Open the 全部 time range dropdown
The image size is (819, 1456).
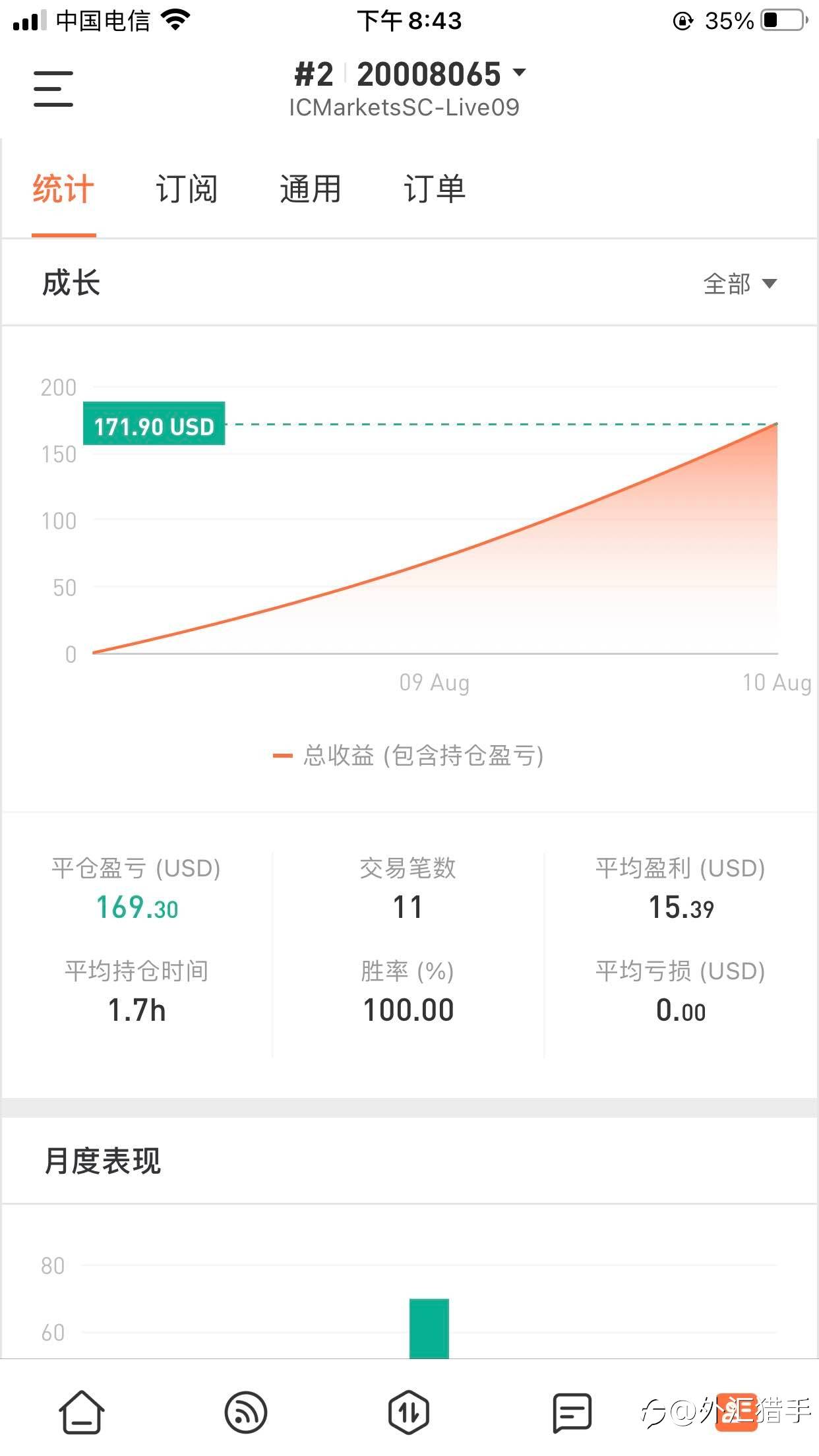pyautogui.click(x=740, y=284)
